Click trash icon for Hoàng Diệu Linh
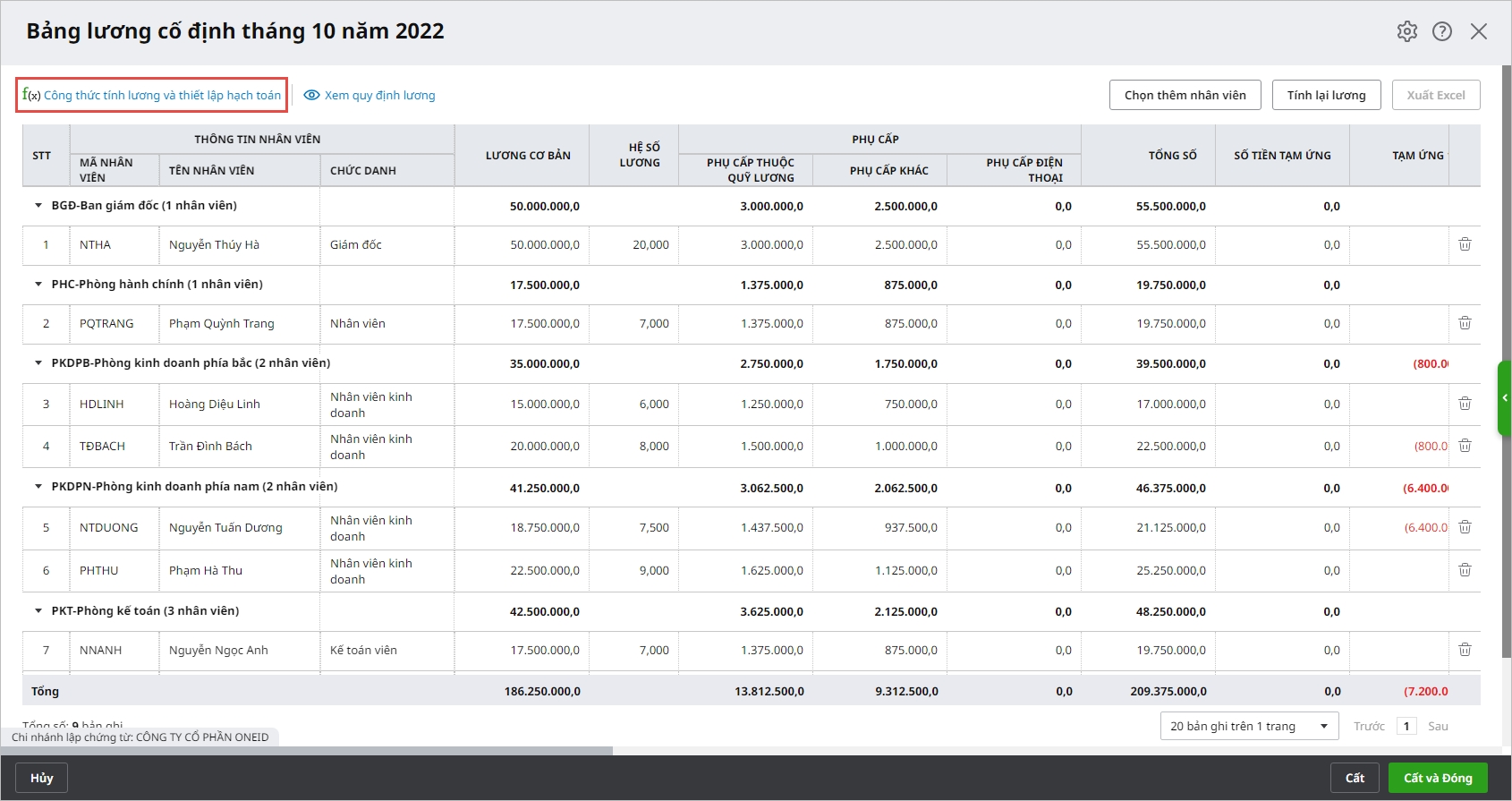The width and height of the screenshot is (1512, 801). (x=1465, y=404)
